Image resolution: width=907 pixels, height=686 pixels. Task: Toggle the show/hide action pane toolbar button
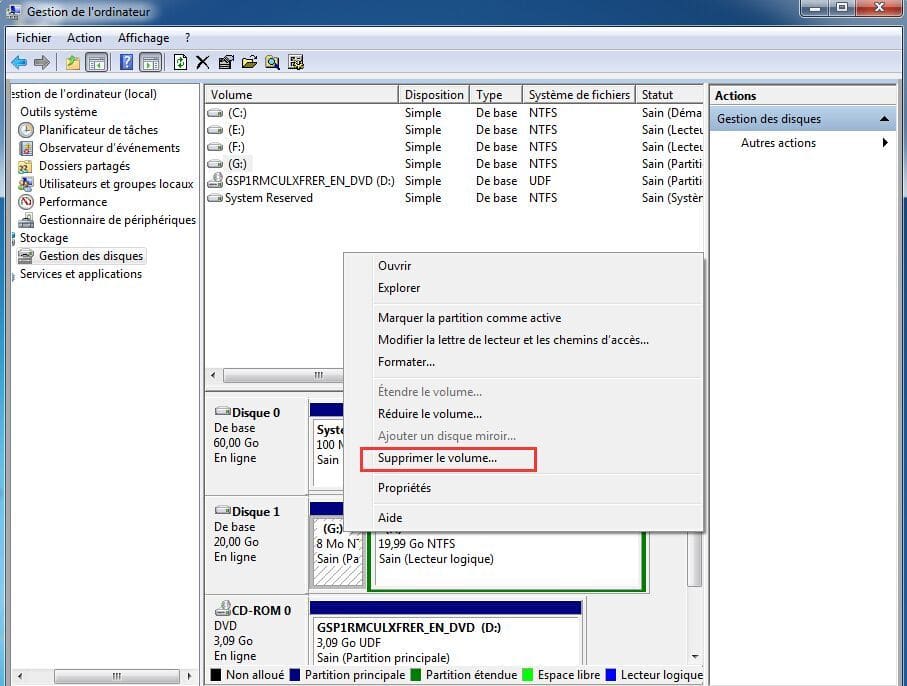[x=150, y=62]
